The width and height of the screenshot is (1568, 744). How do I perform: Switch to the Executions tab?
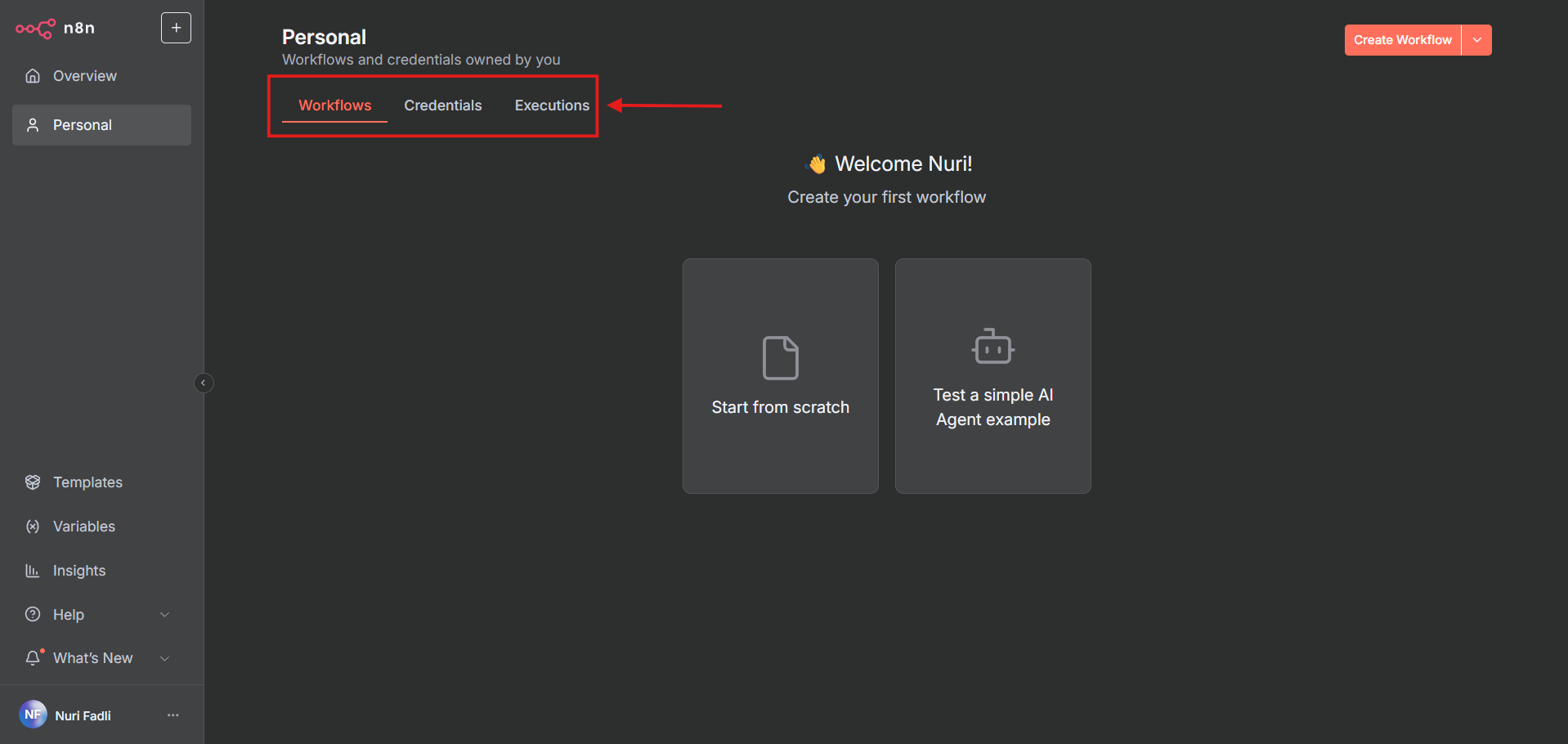pyautogui.click(x=552, y=105)
